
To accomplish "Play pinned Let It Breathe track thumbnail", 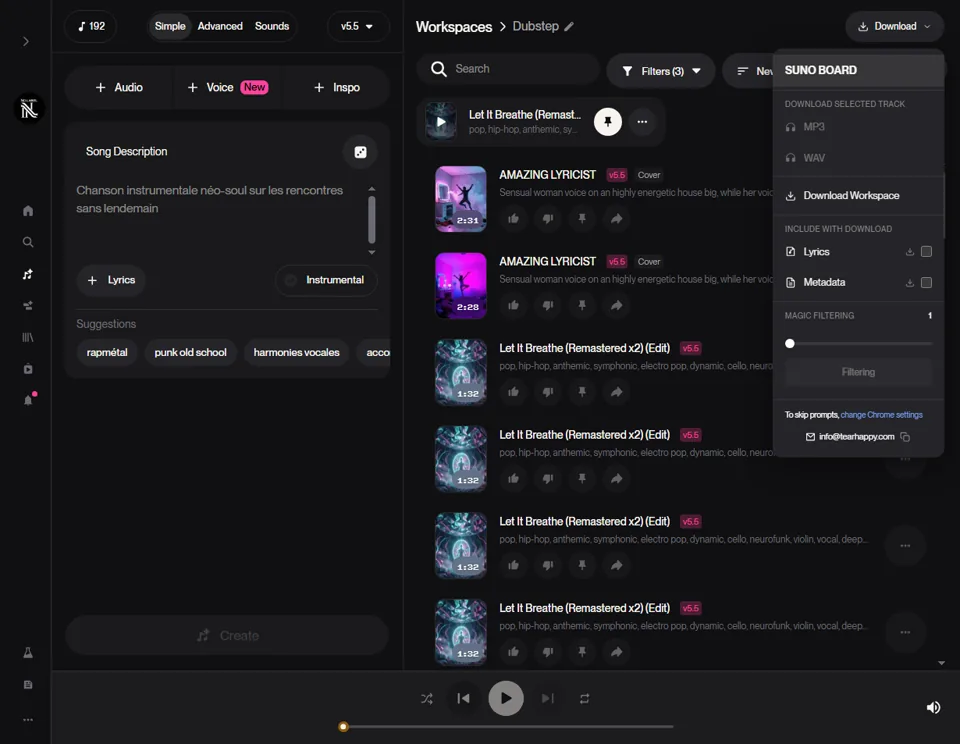I will click(x=441, y=121).
